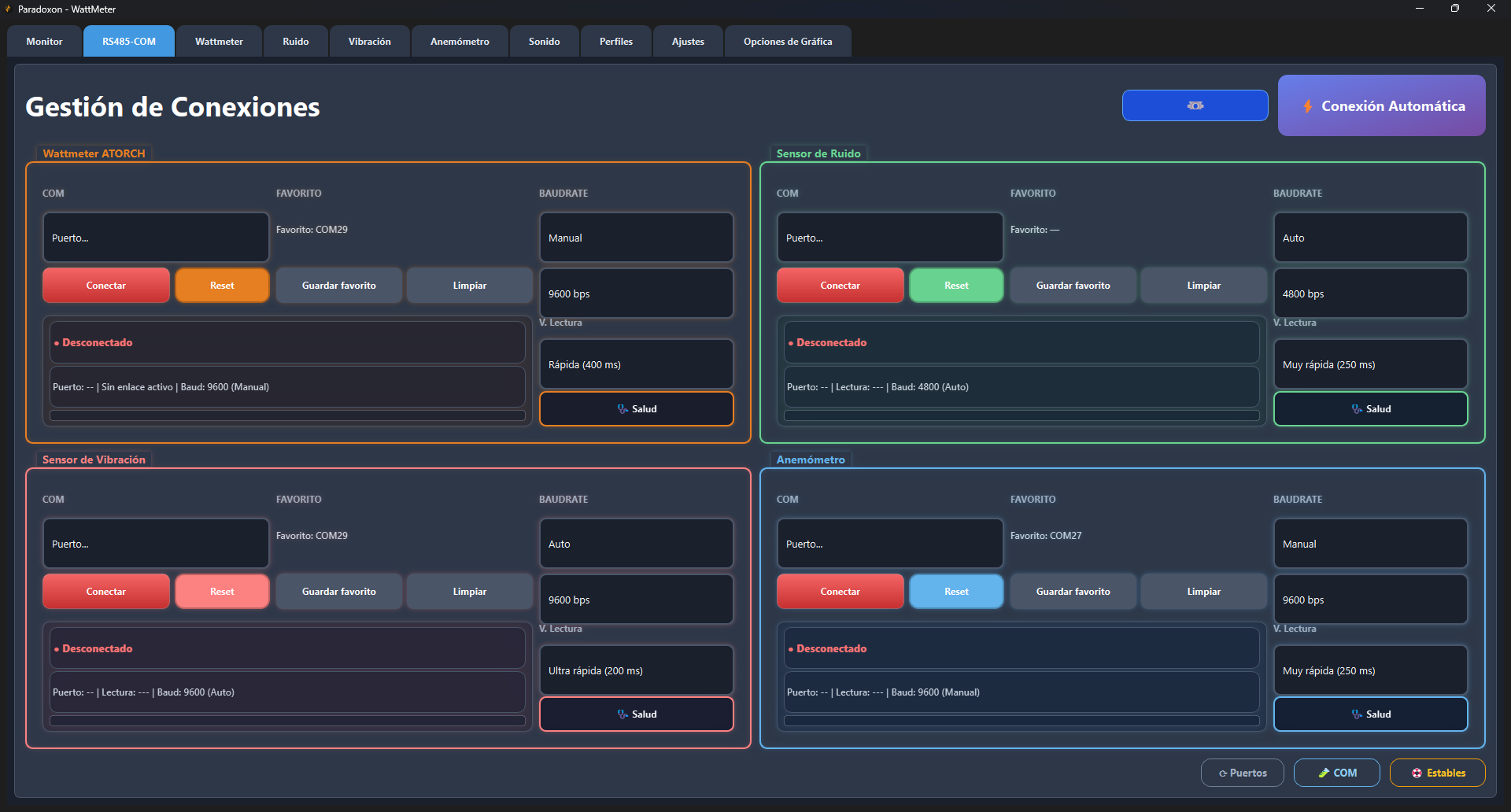This screenshot has width=1511, height=812.
Task: Open Wattmeter Rápida (400 ms) reading dropdown
Action: click(636, 364)
